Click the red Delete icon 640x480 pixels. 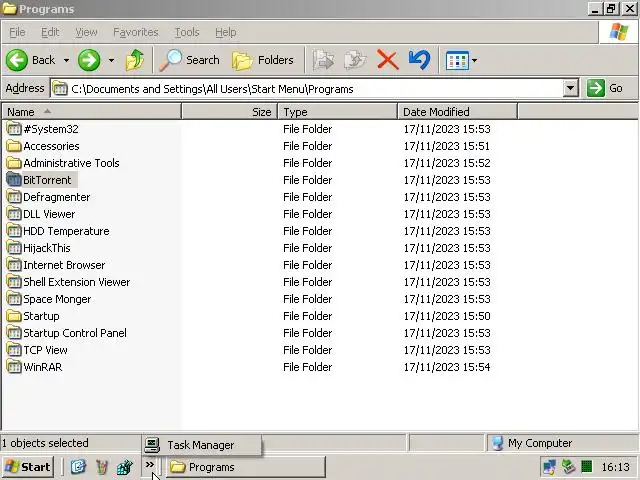click(388, 60)
